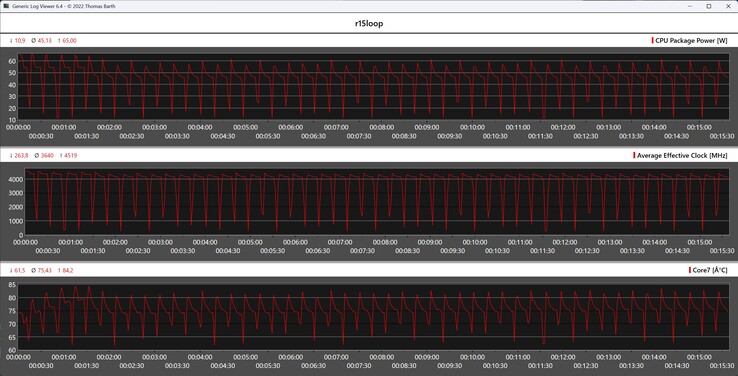Click the 60 tick on the power axis
Viewport: 738px width, 376px height.
pos(12,61)
